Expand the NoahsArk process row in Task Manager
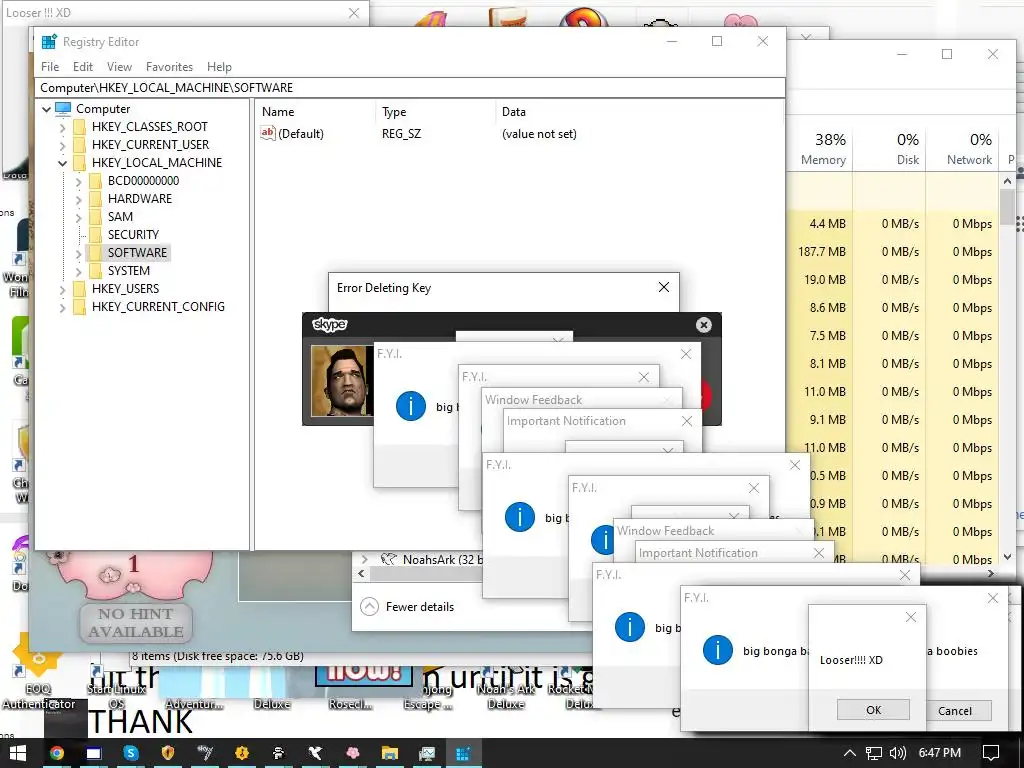The width and height of the screenshot is (1024, 768). pos(364,560)
